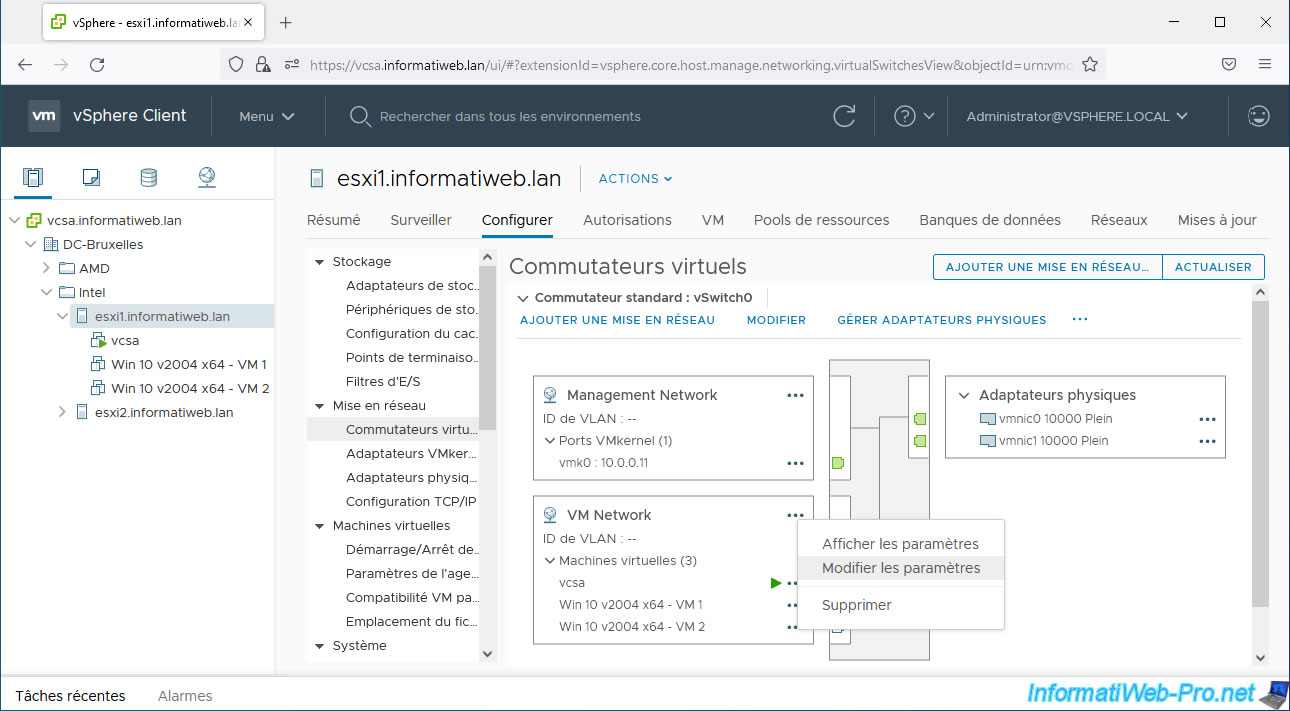The image size is (1290, 711).
Task: Click GÉRER ADAPTATEURS PHYSIQUES link
Action: (x=941, y=320)
